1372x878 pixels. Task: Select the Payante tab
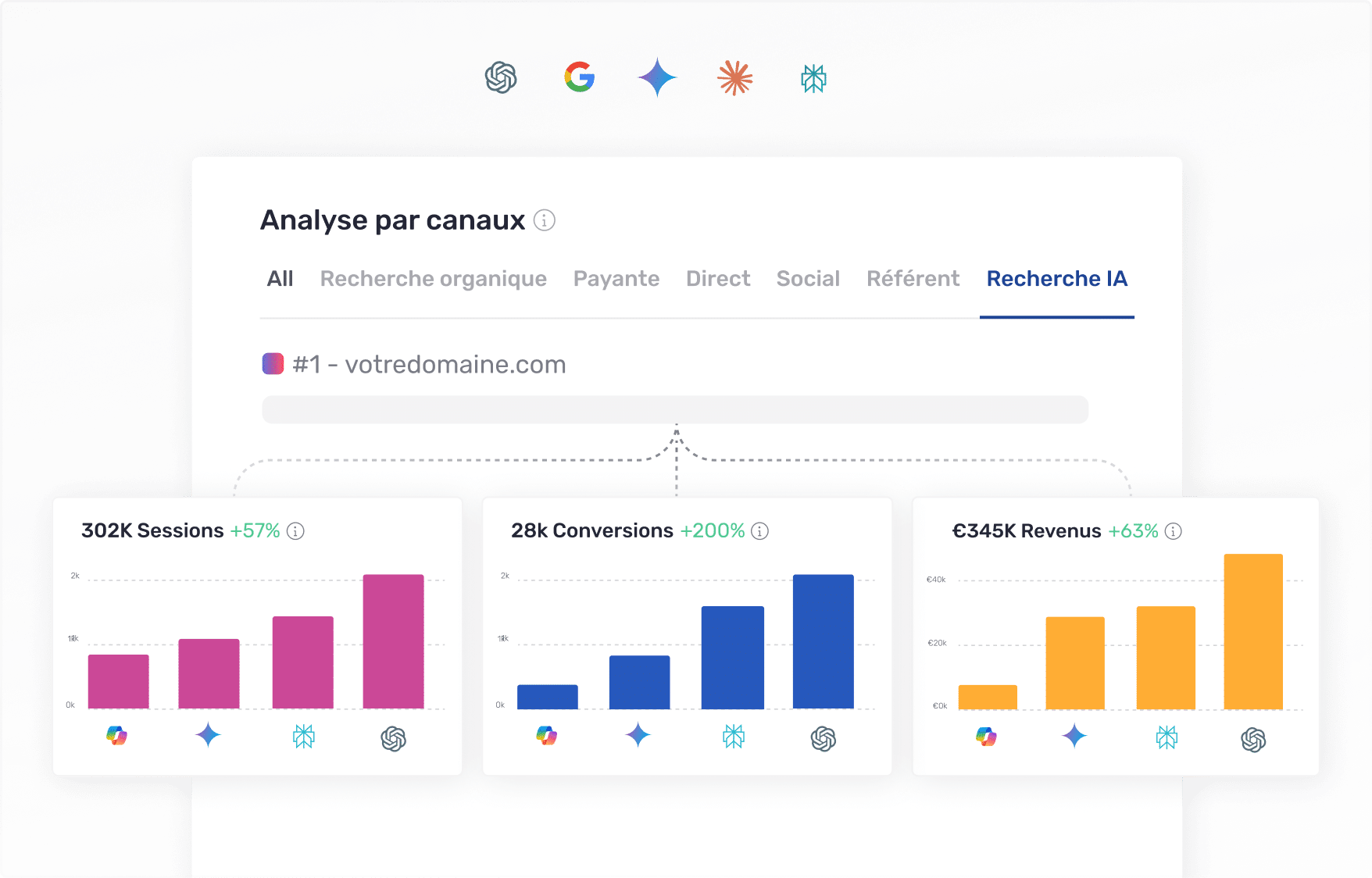pos(616,279)
